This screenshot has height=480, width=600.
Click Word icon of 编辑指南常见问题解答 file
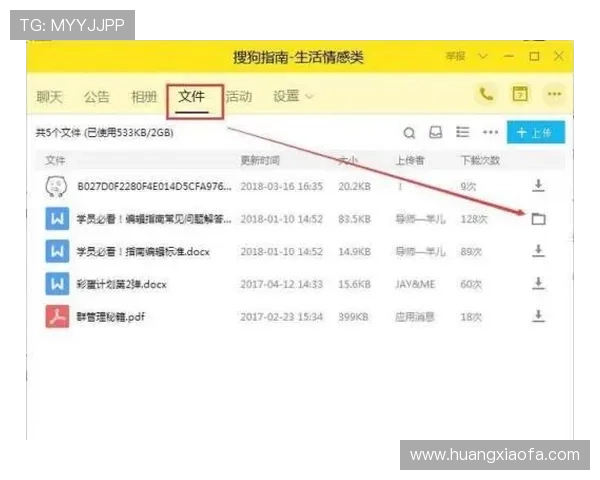click(57, 219)
